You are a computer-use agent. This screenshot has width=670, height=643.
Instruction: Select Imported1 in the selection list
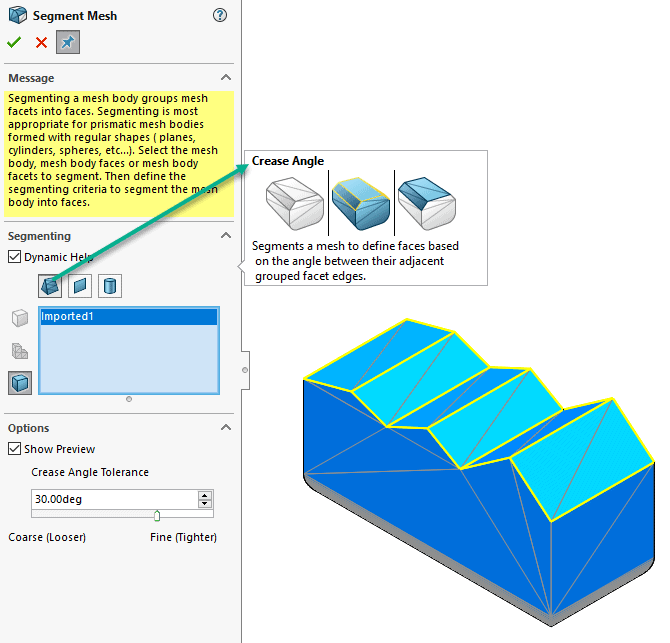[129, 317]
